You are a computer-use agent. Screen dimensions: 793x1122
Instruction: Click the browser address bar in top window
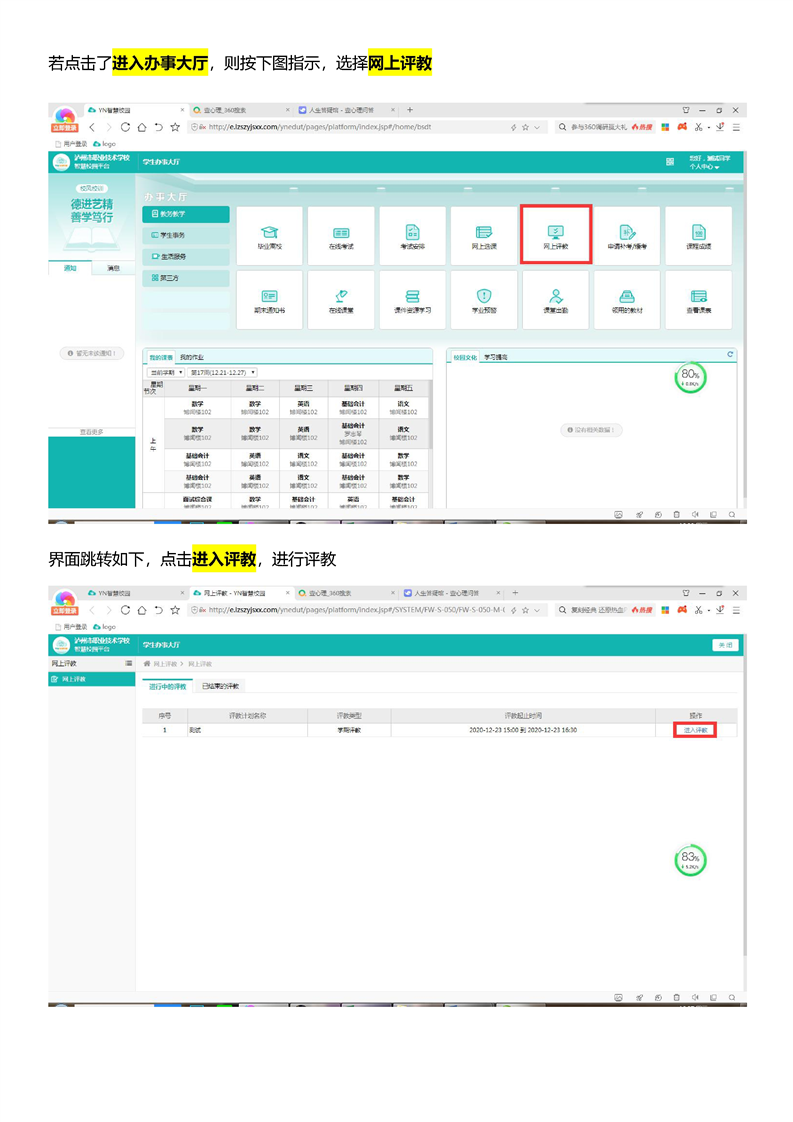click(350, 127)
